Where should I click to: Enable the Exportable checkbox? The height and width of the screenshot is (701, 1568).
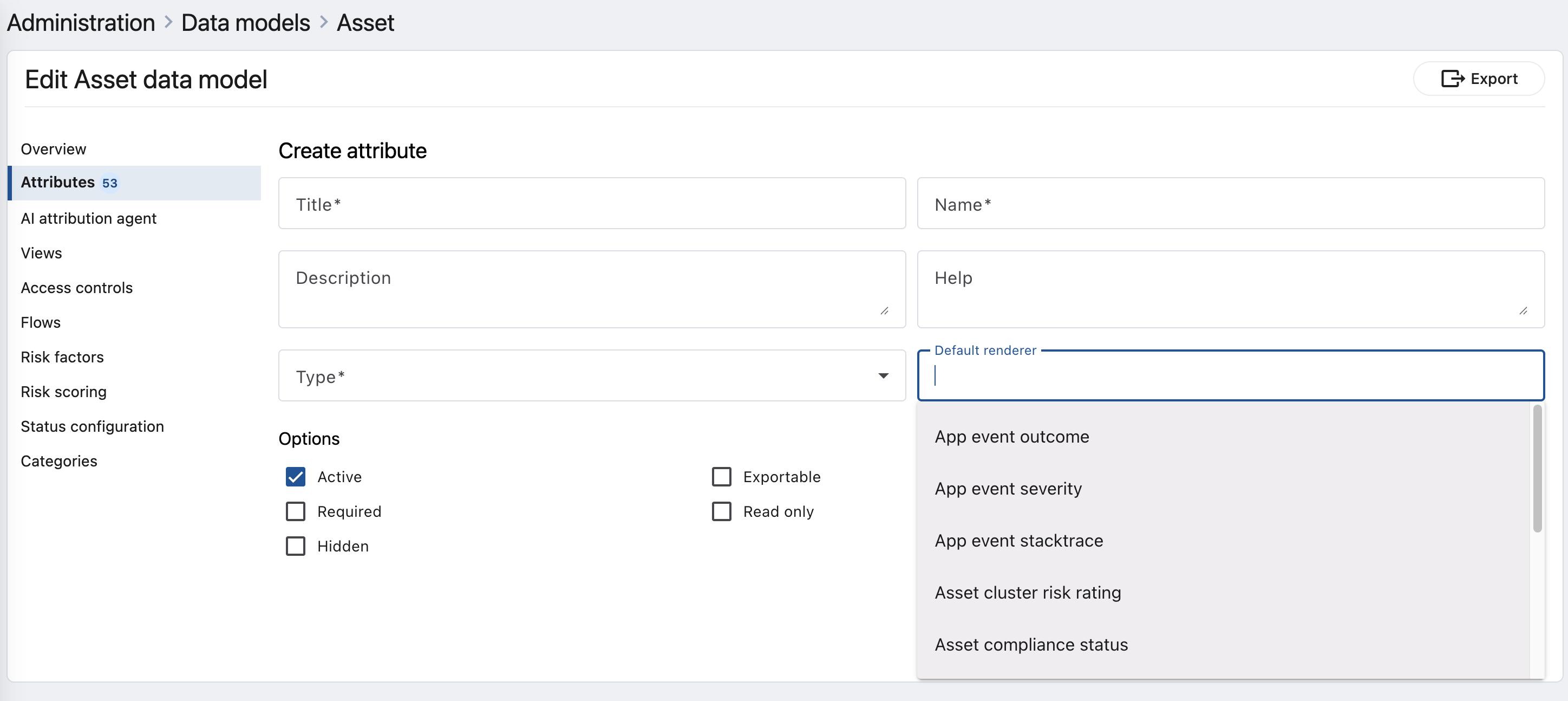(x=722, y=477)
